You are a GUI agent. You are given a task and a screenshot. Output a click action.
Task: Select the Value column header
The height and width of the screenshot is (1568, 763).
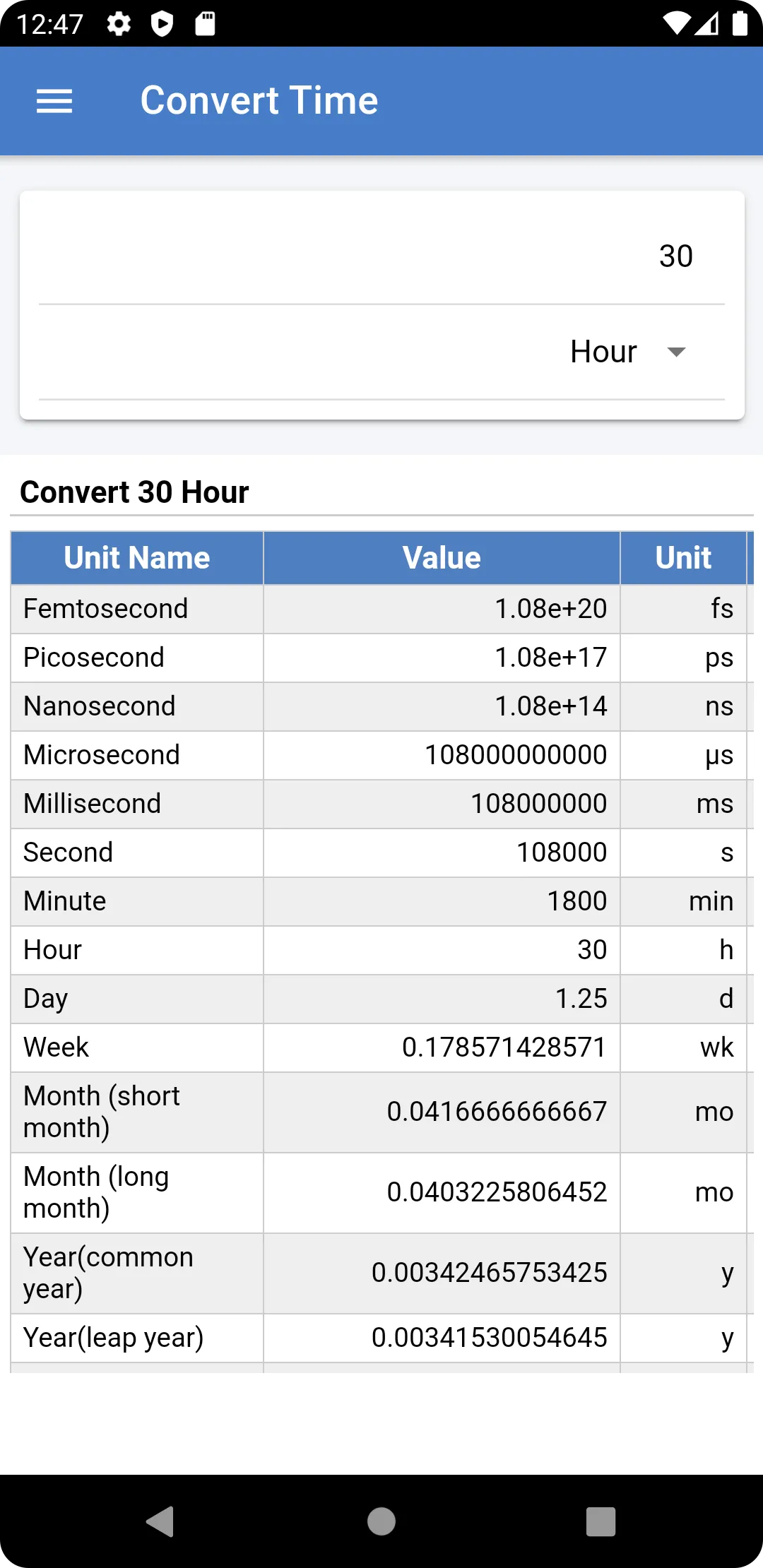click(x=442, y=558)
